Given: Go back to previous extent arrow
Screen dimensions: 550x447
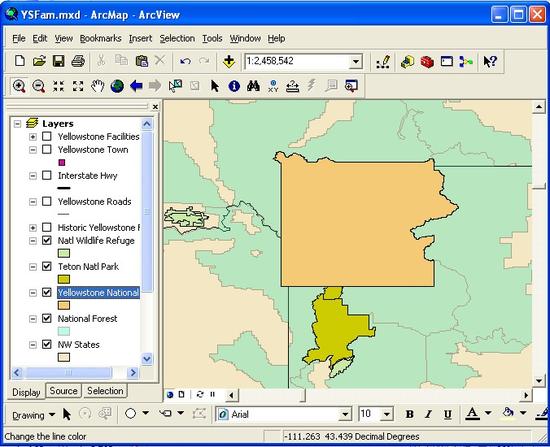Looking at the screenshot, I should click(x=136, y=86).
